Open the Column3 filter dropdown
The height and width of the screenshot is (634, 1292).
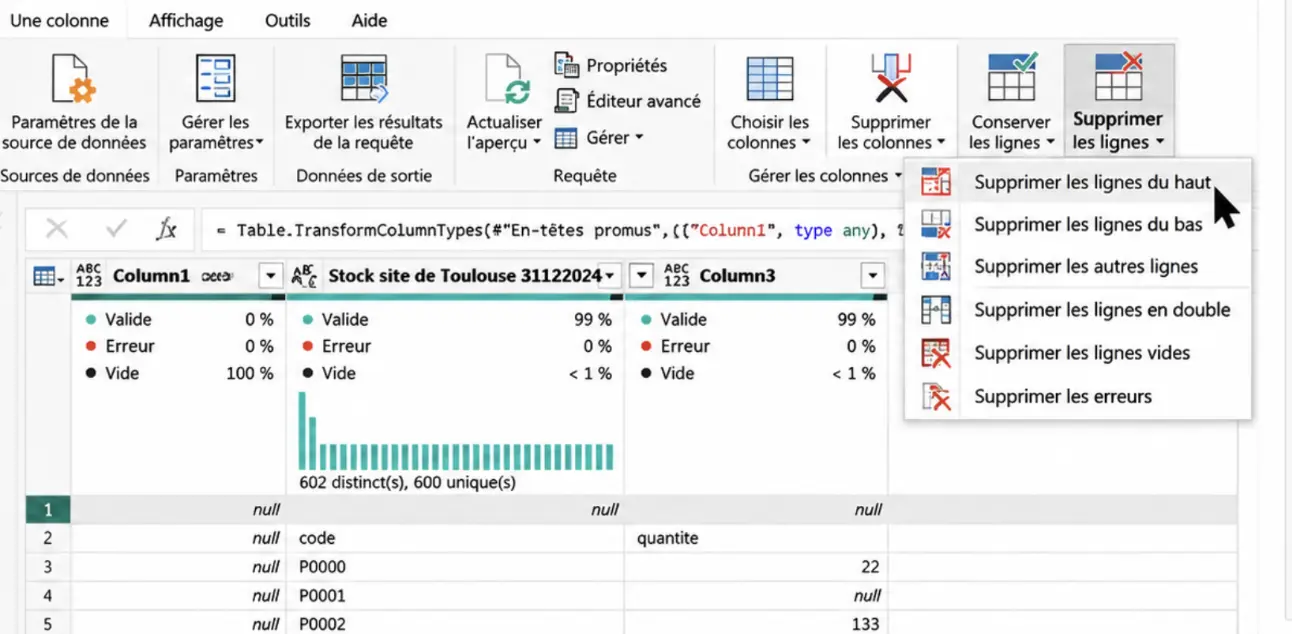873,276
